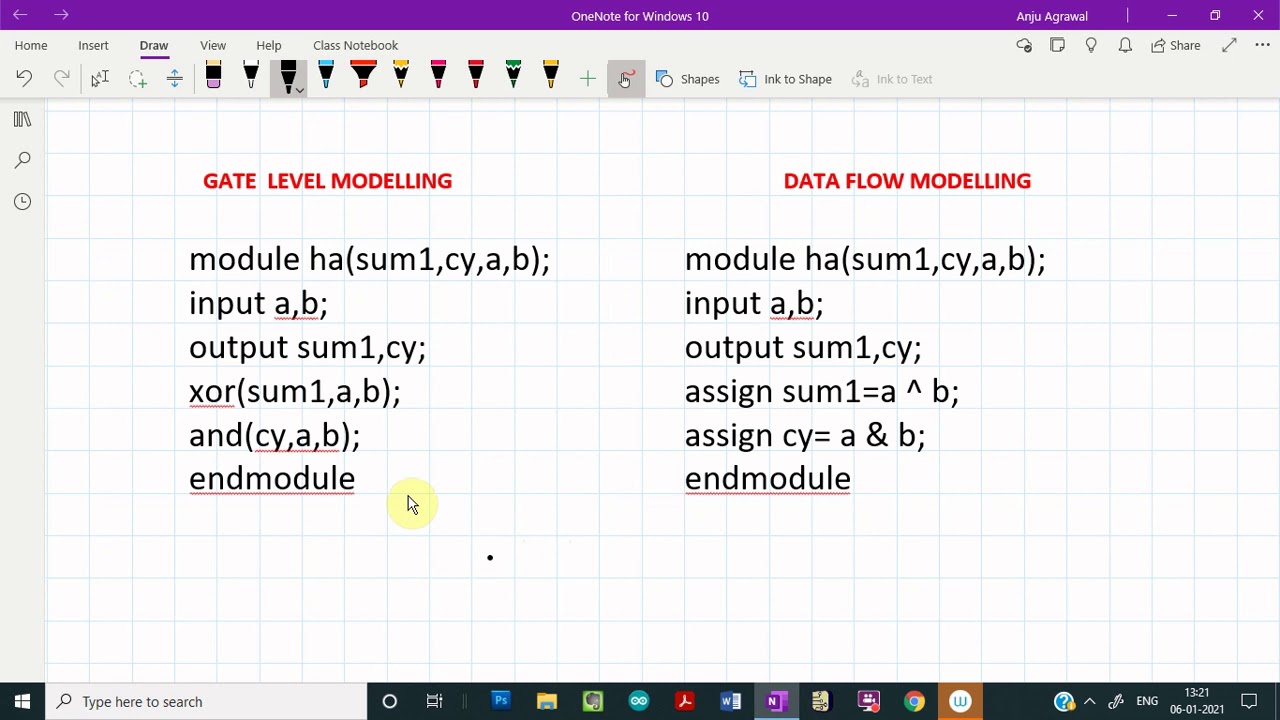Click the line 'xor(sum1,a,b);'
This screenshot has height=720, width=1280.
coord(295,391)
